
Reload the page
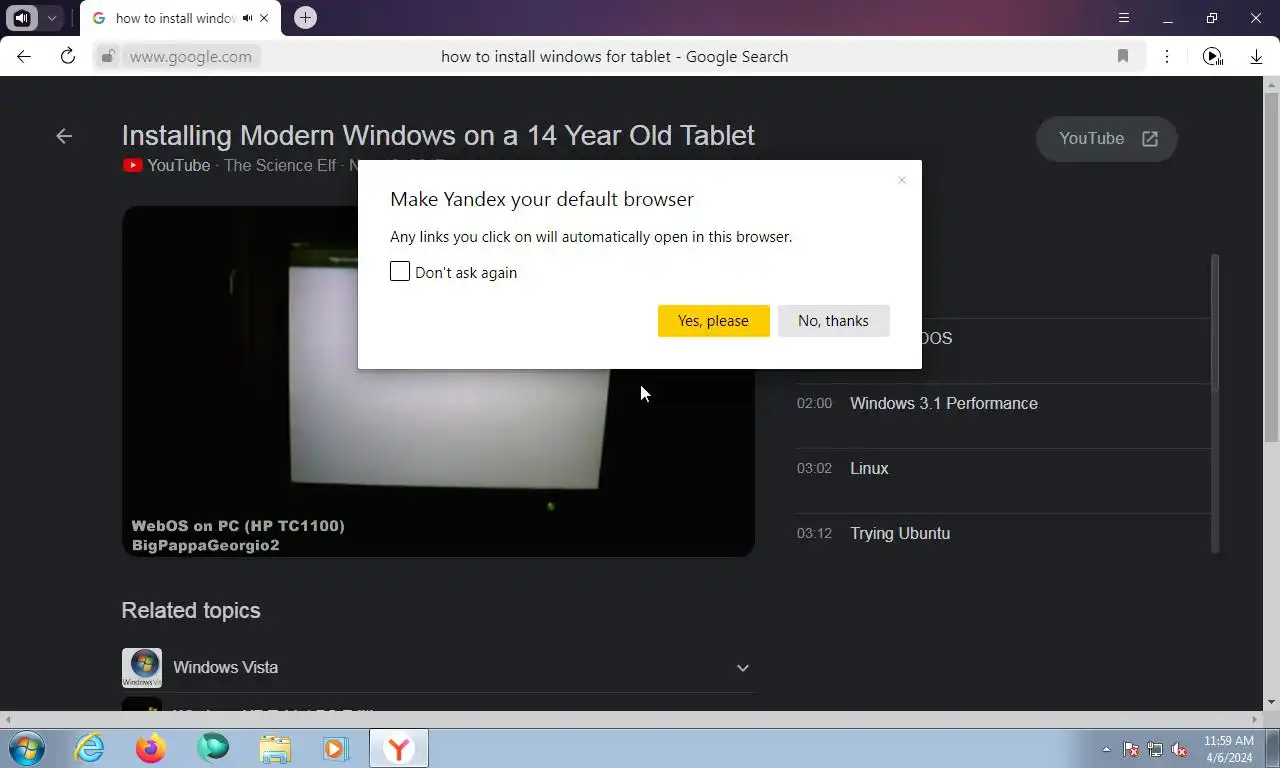68,56
